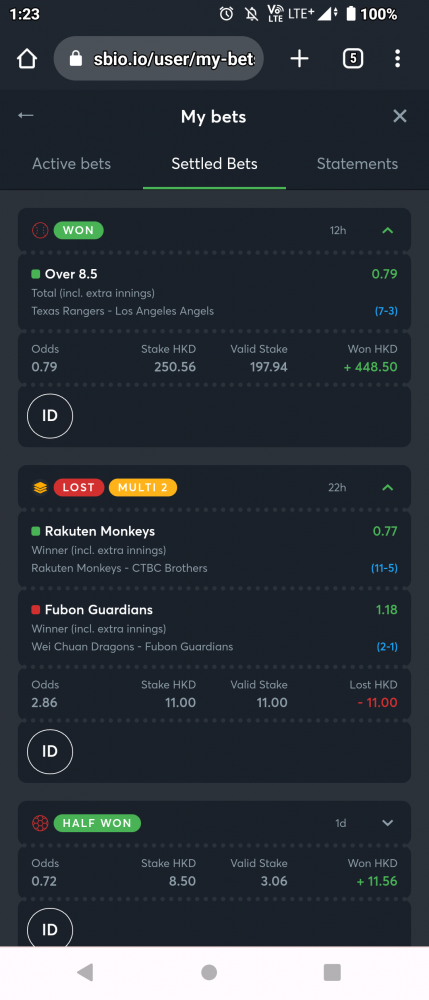The width and height of the screenshot is (429, 1000).
Task: Open the Statements tab
Action: click(x=358, y=164)
